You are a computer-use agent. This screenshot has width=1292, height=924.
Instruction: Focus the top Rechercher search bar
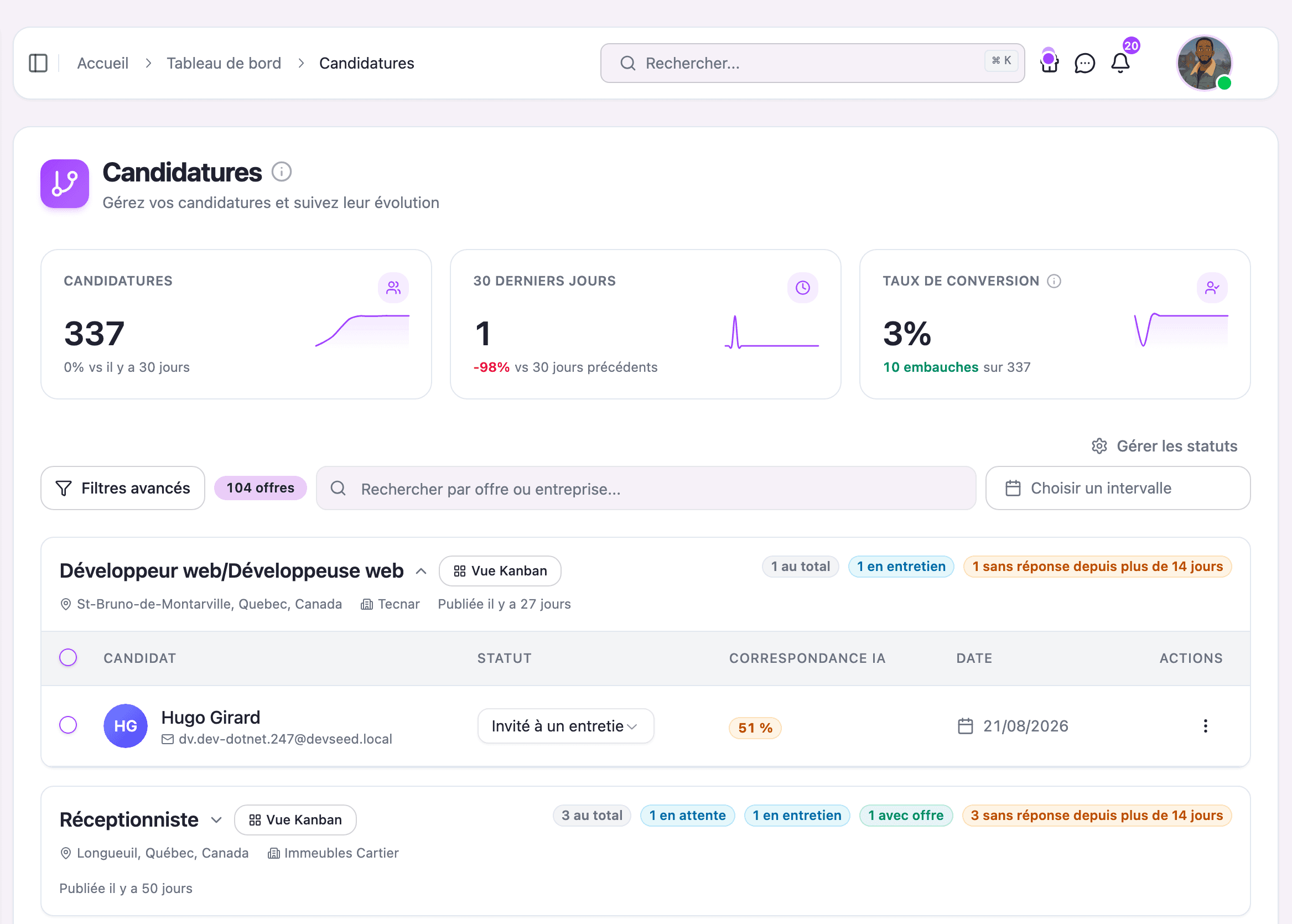pyautogui.click(x=812, y=63)
